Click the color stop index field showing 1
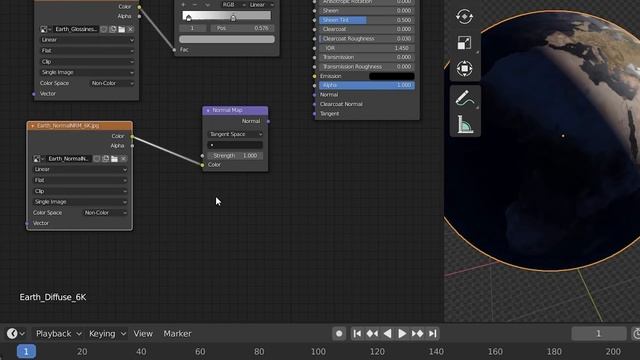 point(193,28)
